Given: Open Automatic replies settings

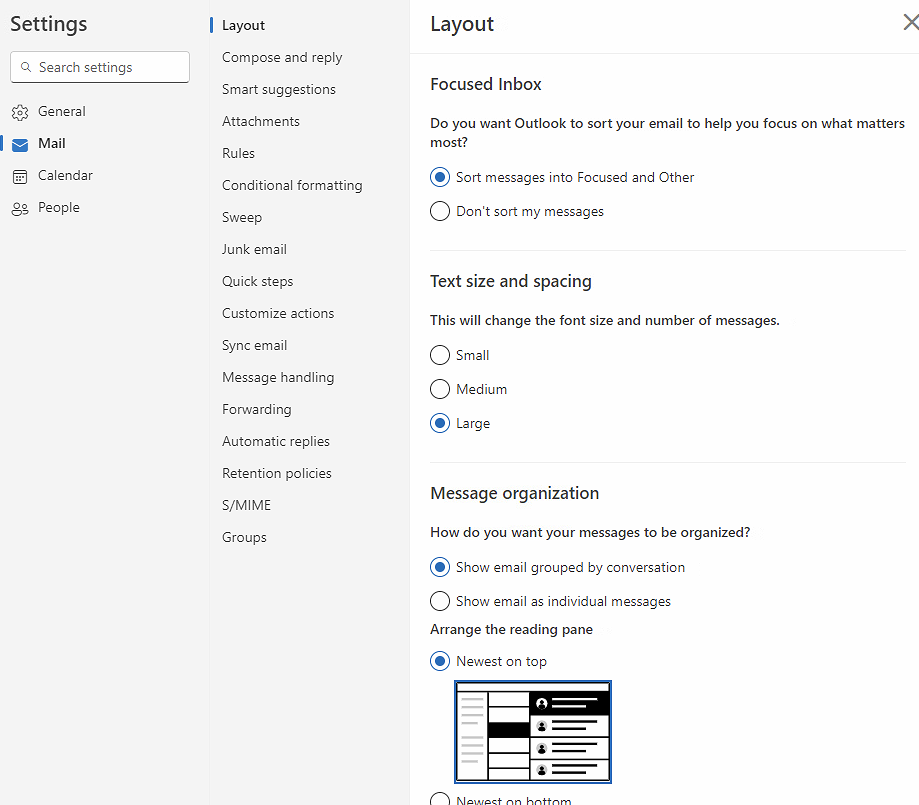Looking at the screenshot, I should [276, 441].
